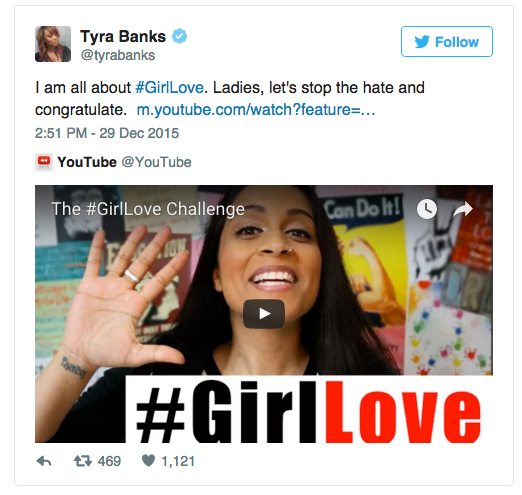
Task: Retweet using the retweet icon
Action: point(83,461)
